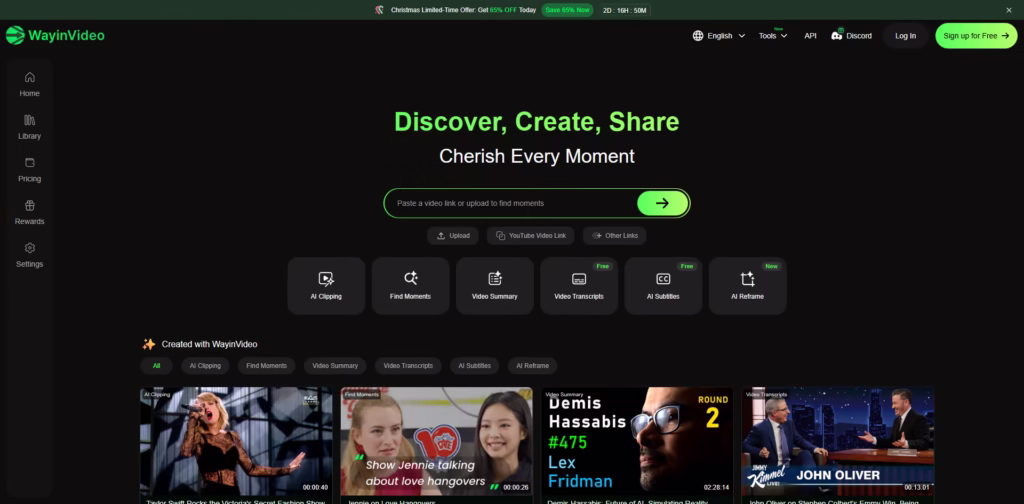1024x504 pixels.
Task: Select the All filter tab
Action: point(156,366)
